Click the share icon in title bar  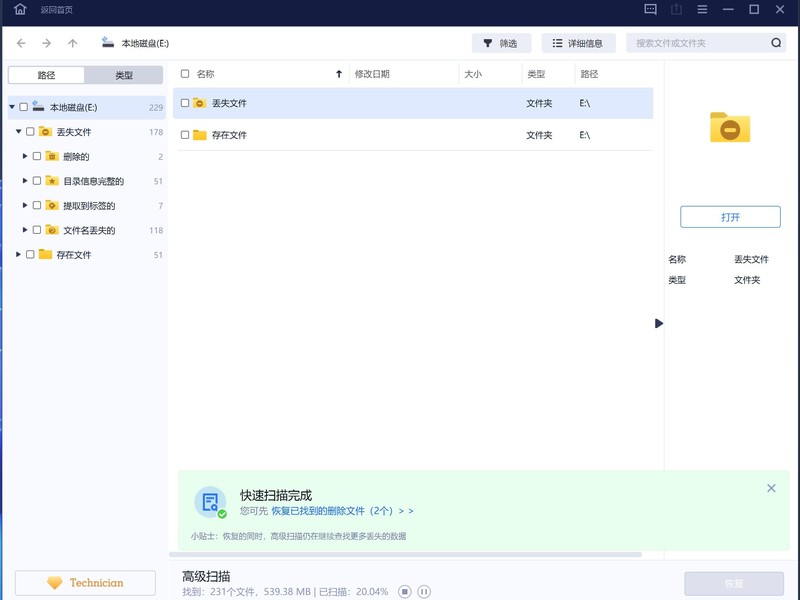tap(677, 9)
